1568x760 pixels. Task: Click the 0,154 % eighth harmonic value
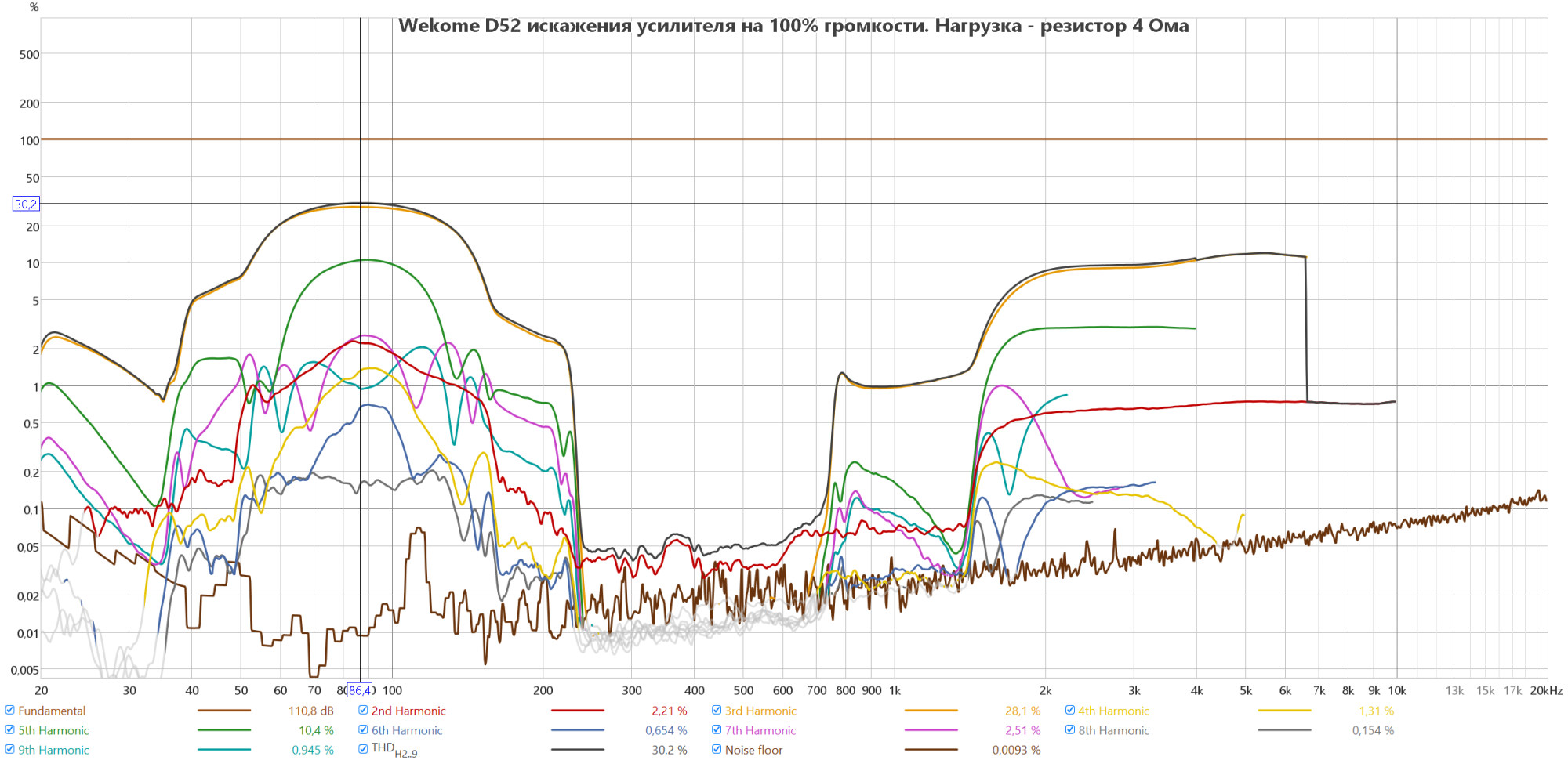coord(1373,730)
